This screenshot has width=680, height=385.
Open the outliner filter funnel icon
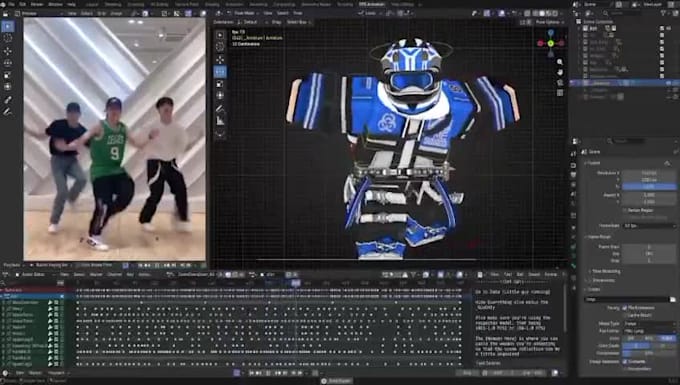pos(664,13)
